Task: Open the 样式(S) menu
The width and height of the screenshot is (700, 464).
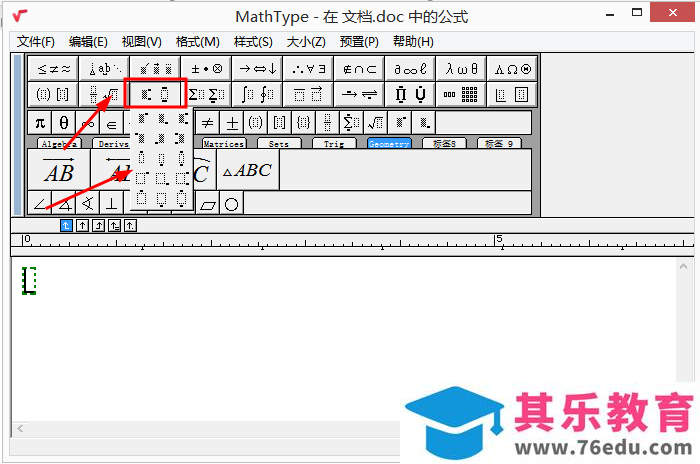Action: 253,42
